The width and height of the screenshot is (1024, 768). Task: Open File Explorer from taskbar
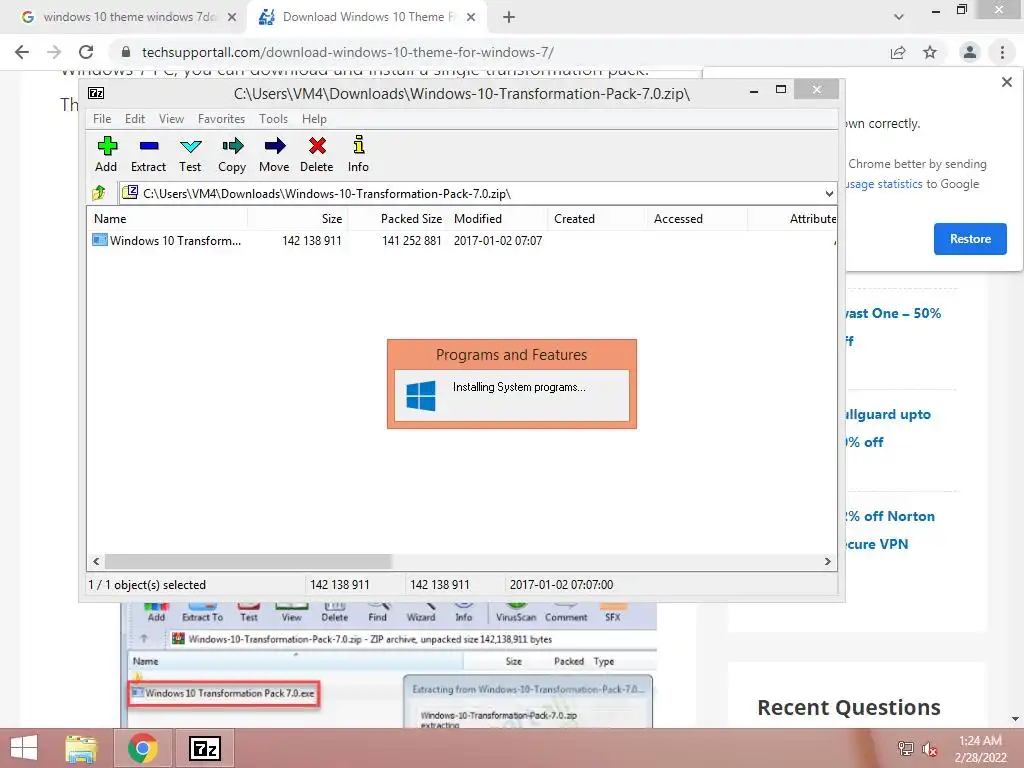81,748
